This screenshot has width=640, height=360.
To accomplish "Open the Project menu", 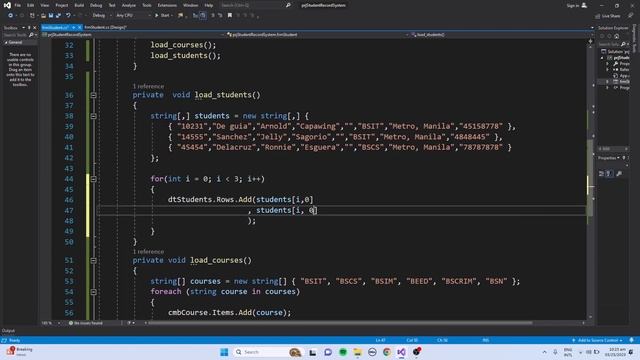I will 62,5.
